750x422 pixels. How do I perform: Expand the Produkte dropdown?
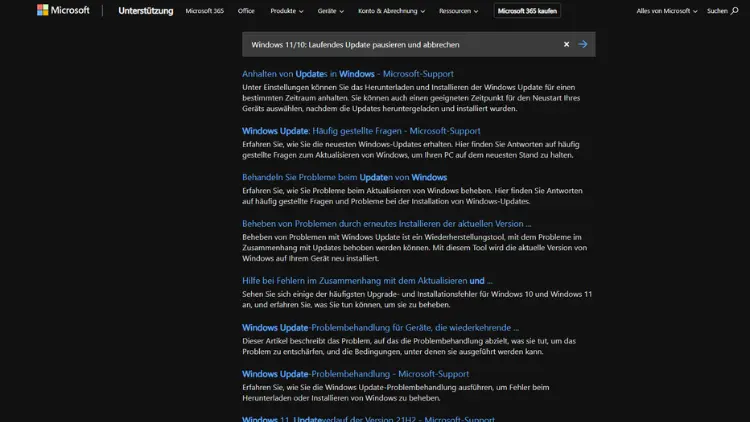(x=287, y=11)
